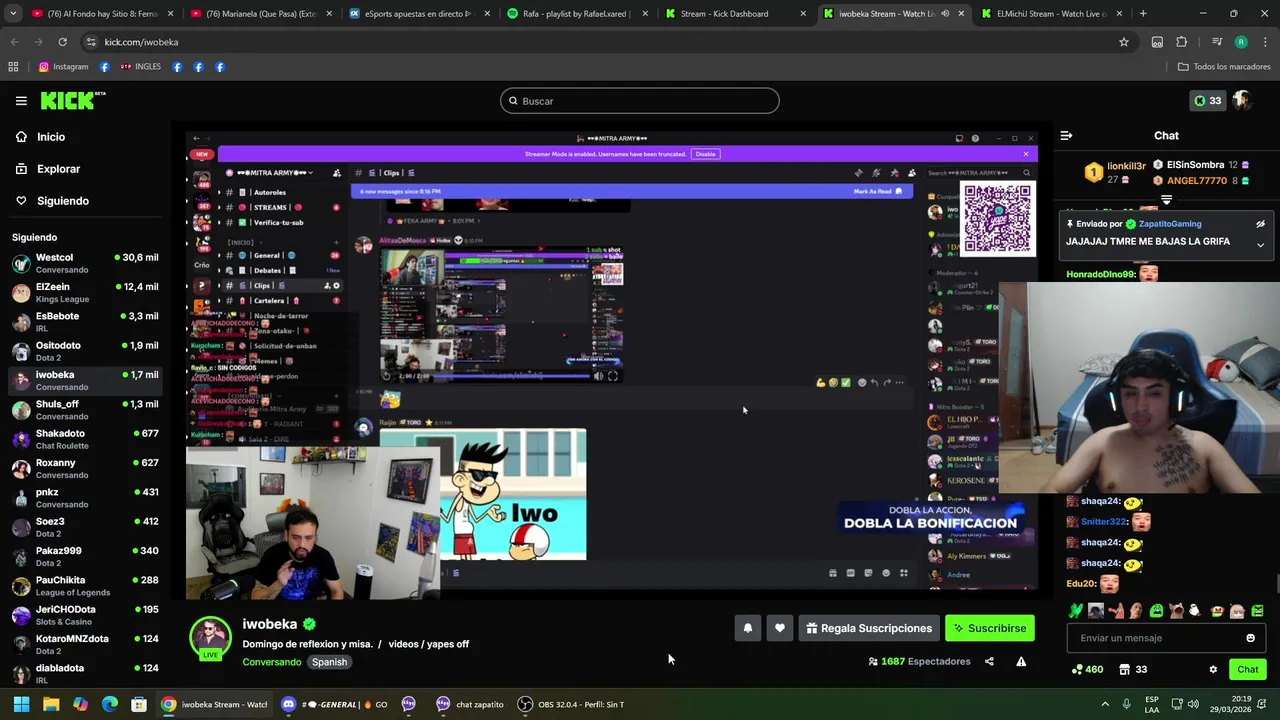Collapse the chat panel arrow icon
The height and width of the screenshot is (720, 1280).
[x=1066, y=135]
